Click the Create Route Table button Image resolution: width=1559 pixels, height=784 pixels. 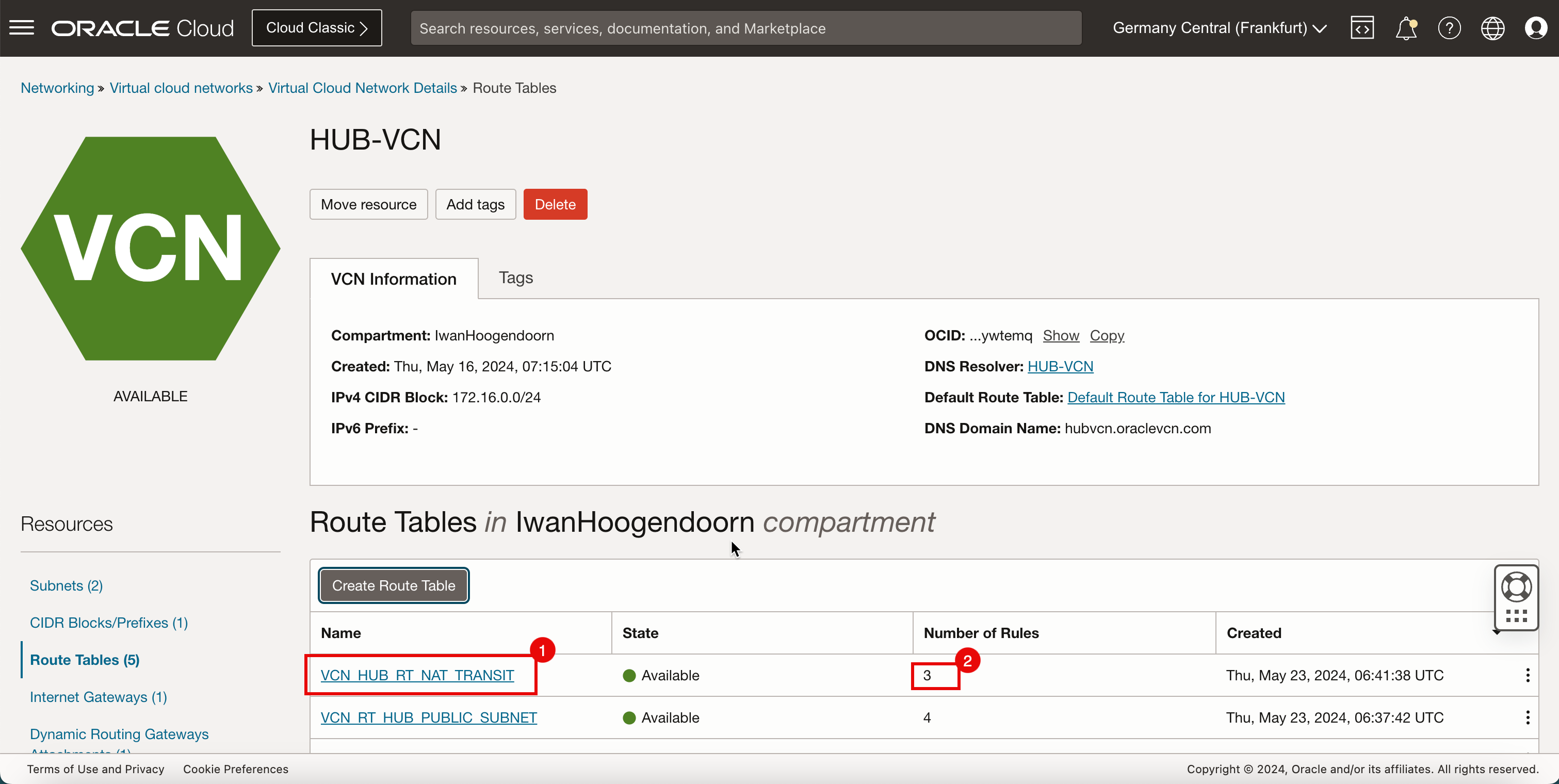coord(393,586)
